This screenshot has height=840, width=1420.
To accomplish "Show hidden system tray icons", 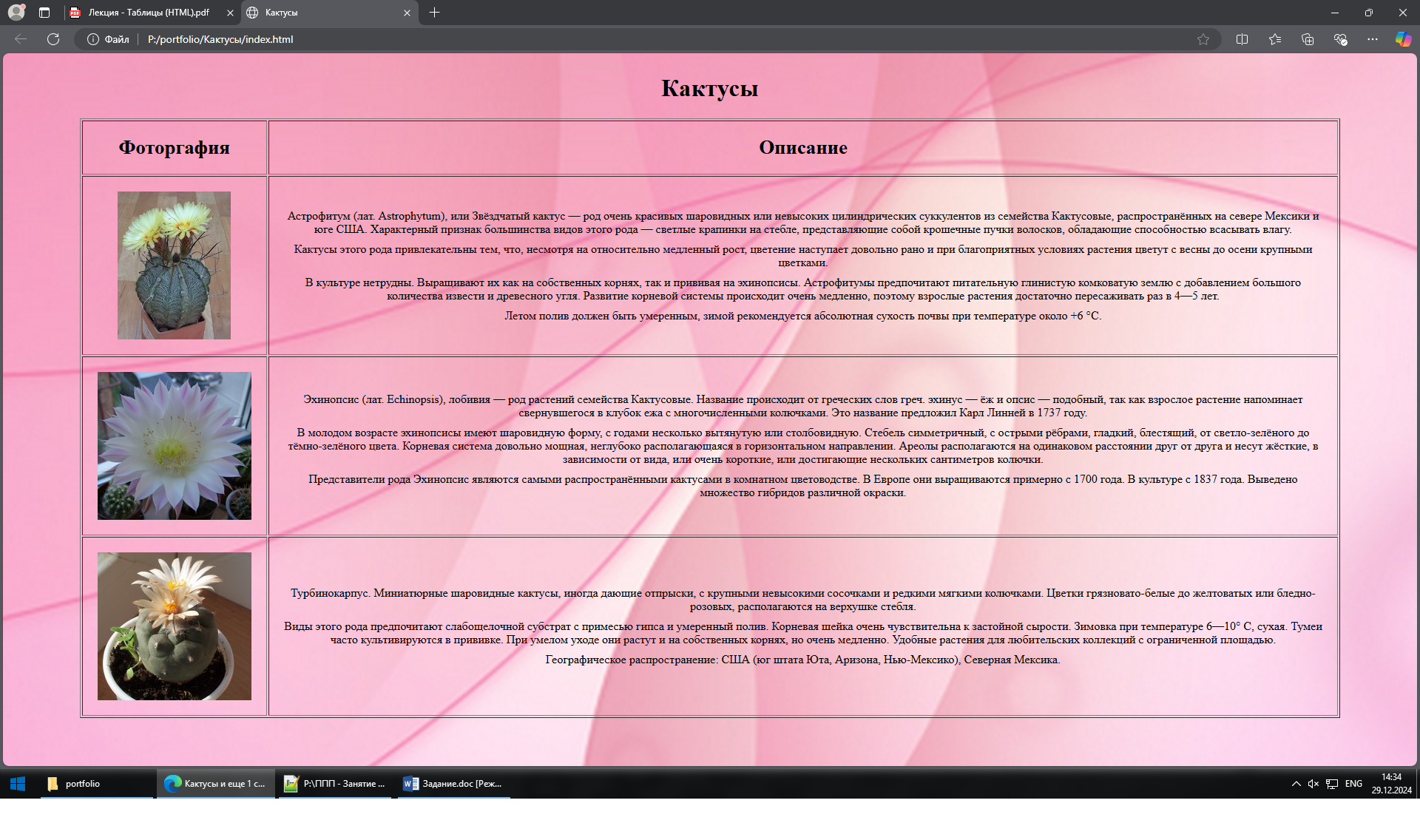I will pyautogui.click(x=1296, y=784).
